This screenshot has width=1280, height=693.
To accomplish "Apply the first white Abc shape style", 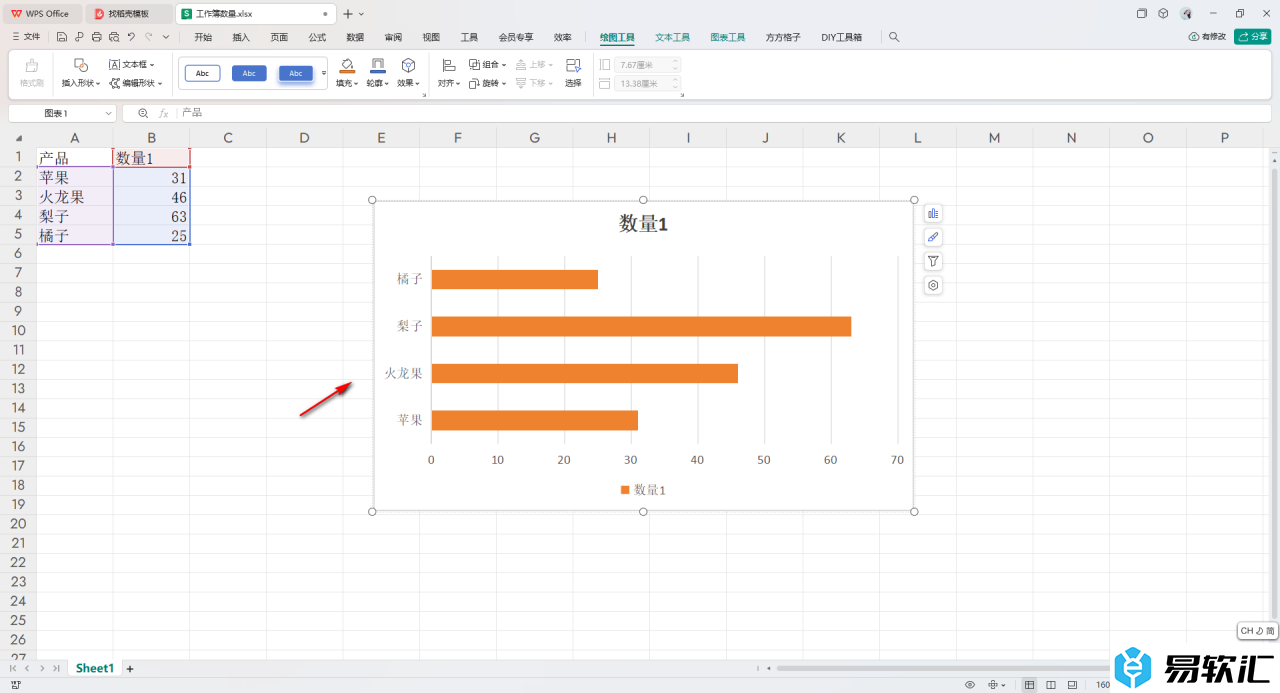I will coord(202,73).
